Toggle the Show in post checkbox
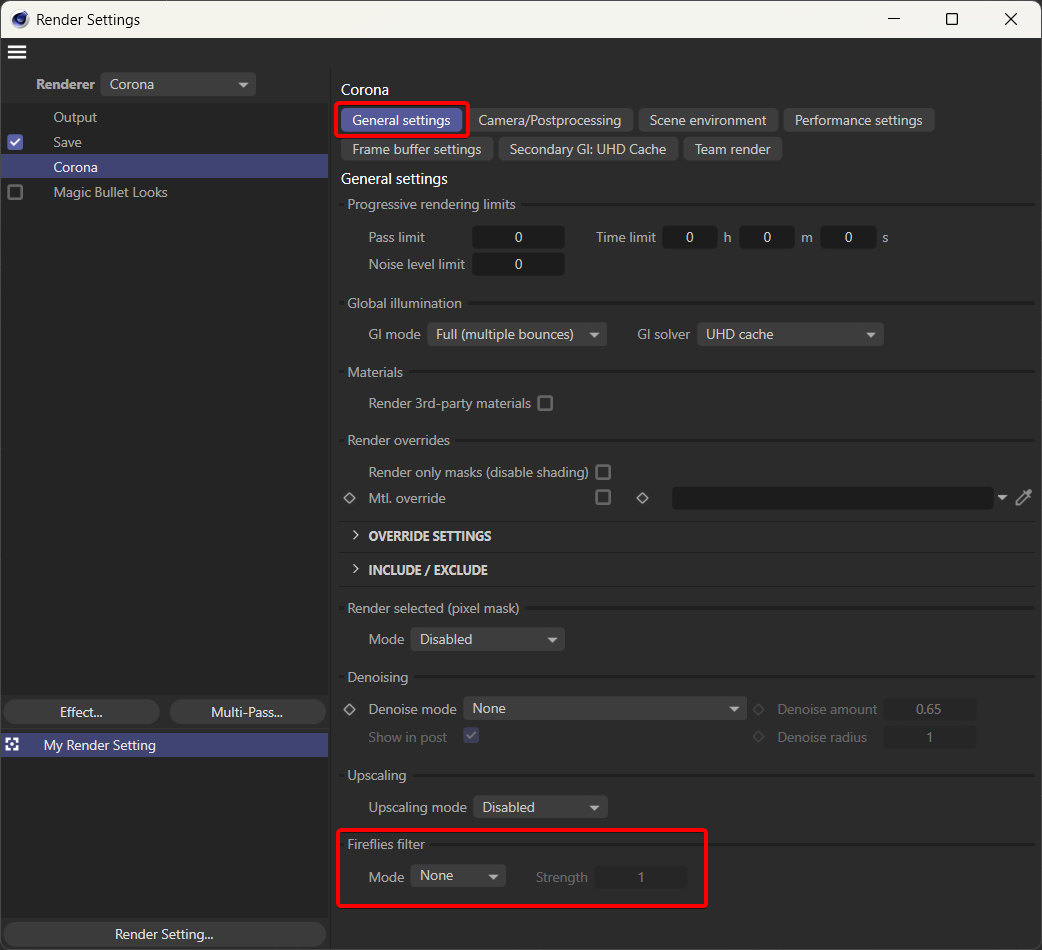 [471, 735]
